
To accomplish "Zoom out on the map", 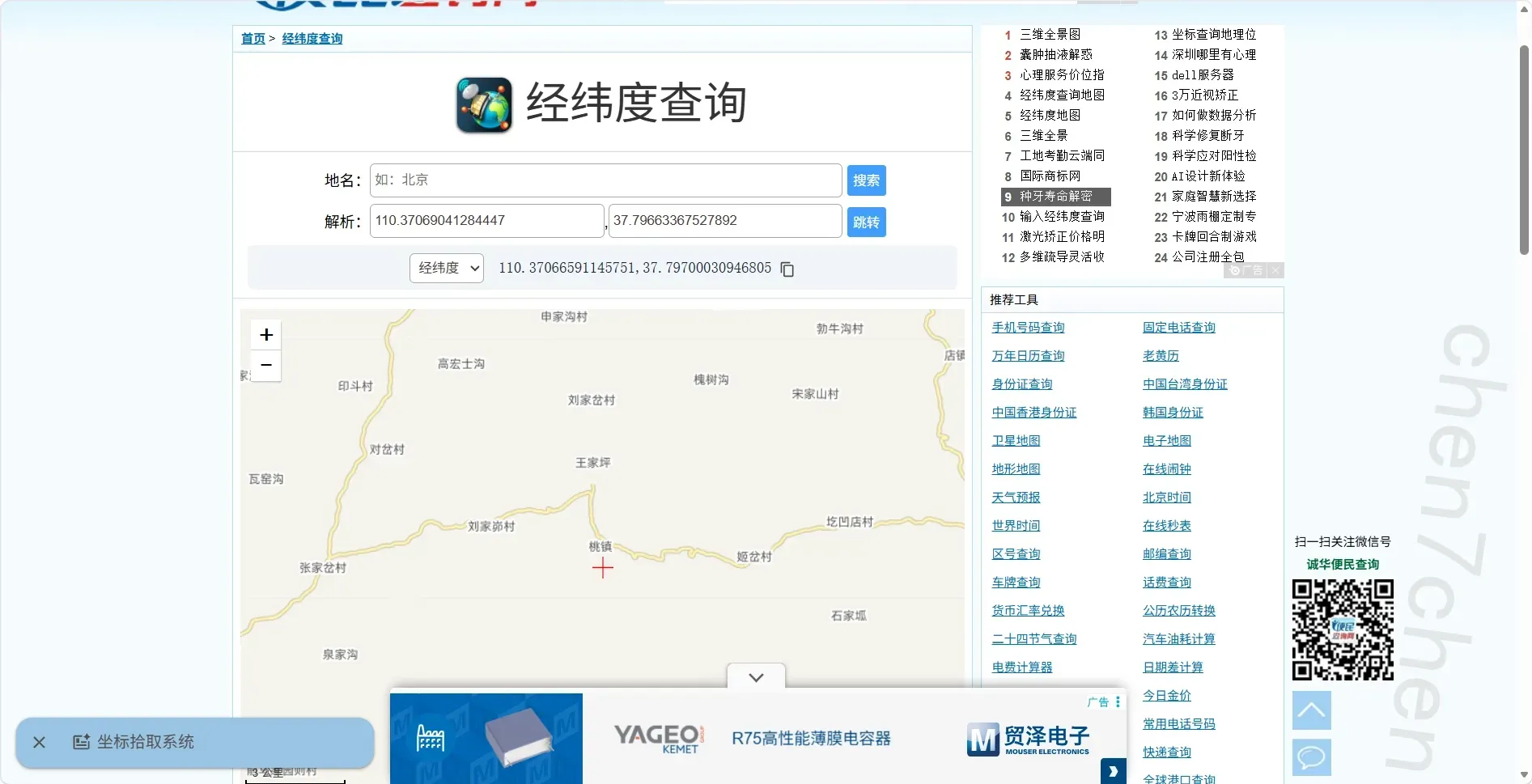I will tap(266, 365).
